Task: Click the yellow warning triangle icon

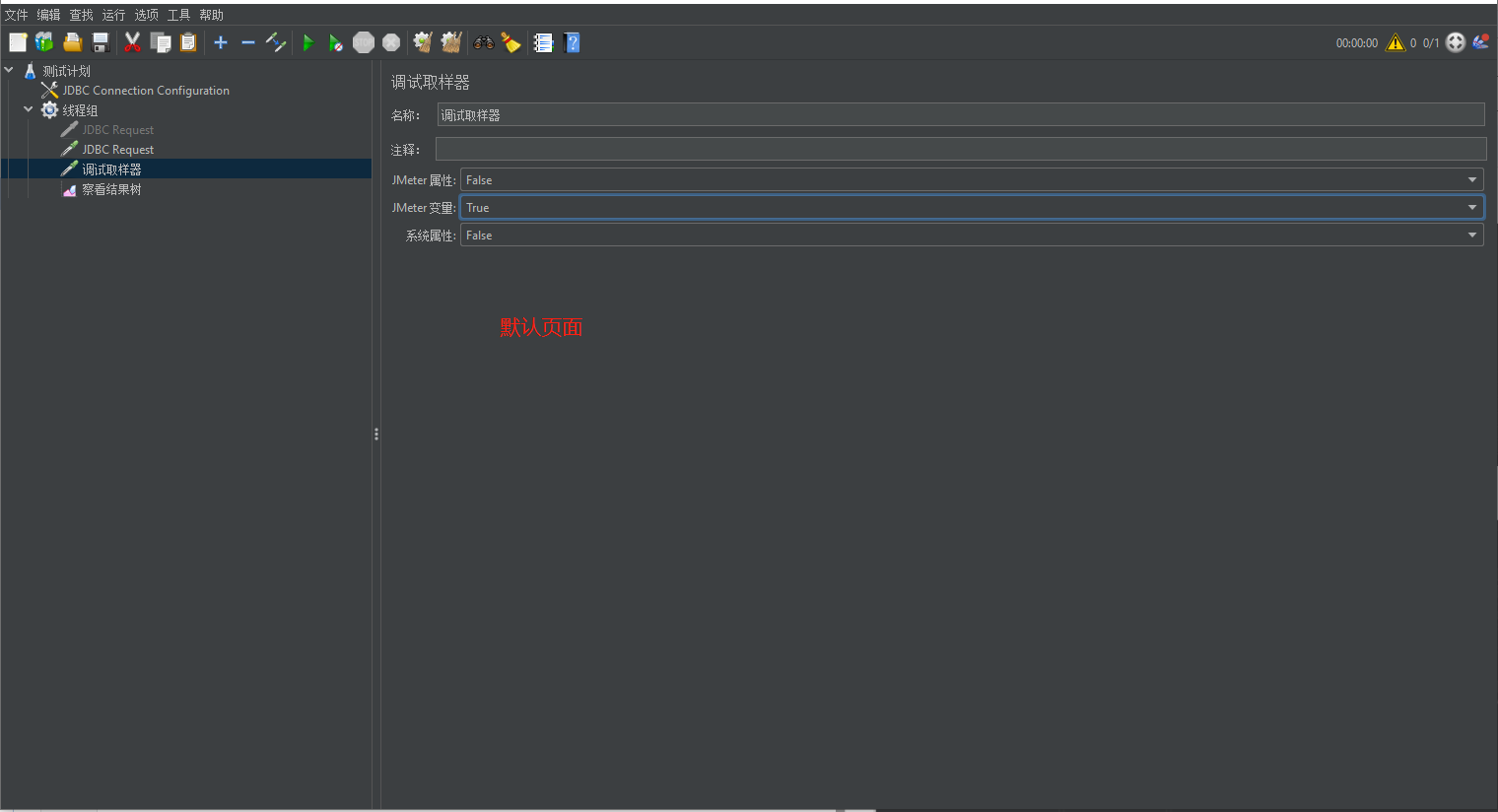Action: click(1396, 42)
